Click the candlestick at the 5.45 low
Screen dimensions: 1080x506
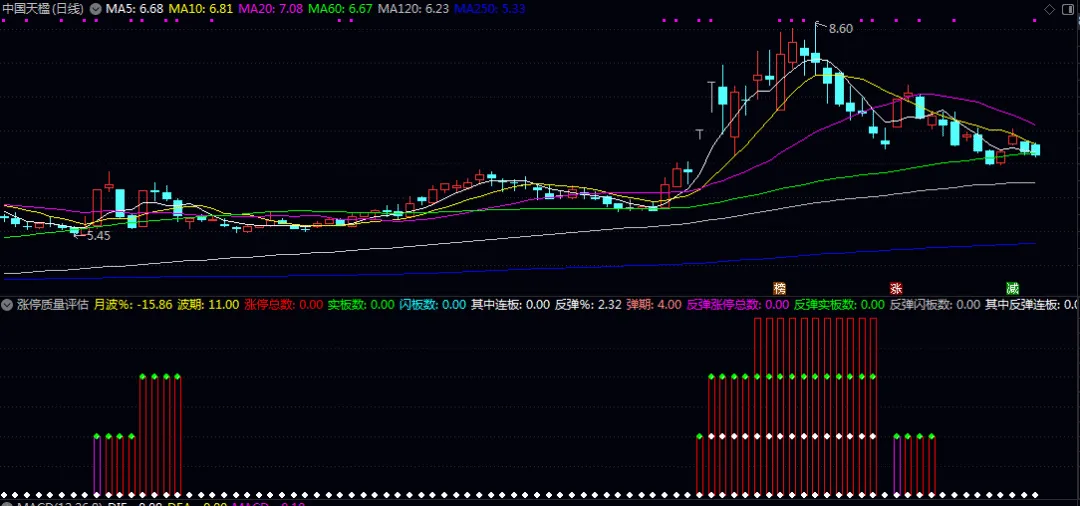[74, 231]
